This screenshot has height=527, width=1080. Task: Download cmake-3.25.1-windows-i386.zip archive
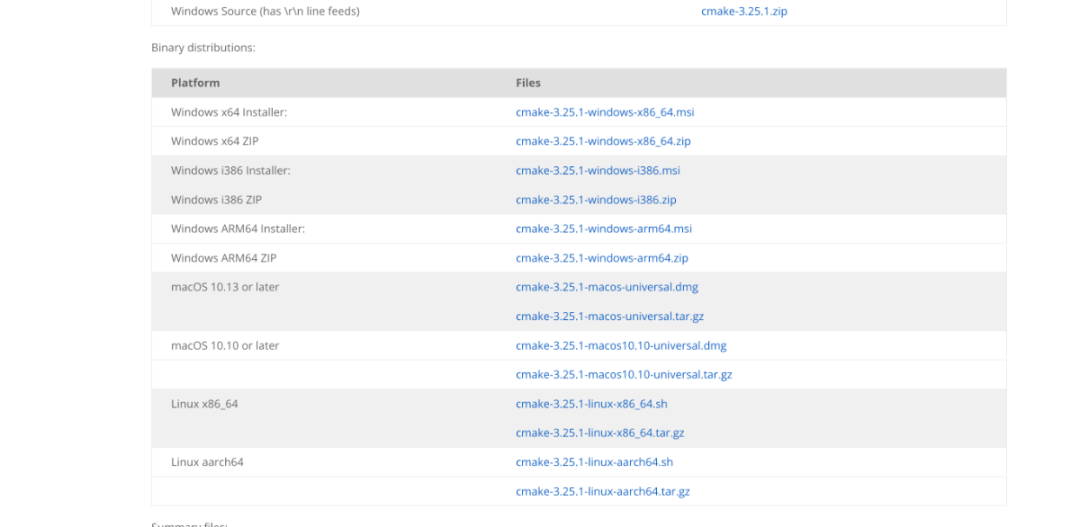(x=596, y=200)
